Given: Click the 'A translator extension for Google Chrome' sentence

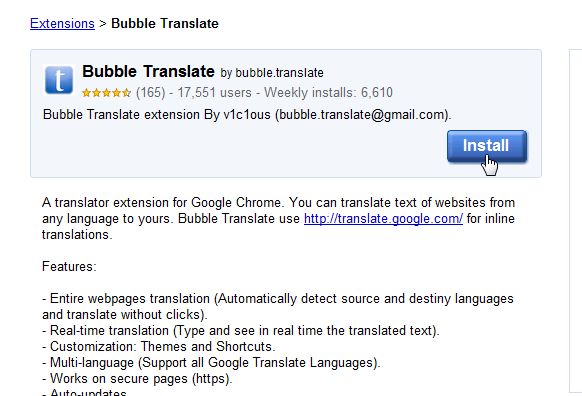Looking at the screenshot, I should 163,203.
